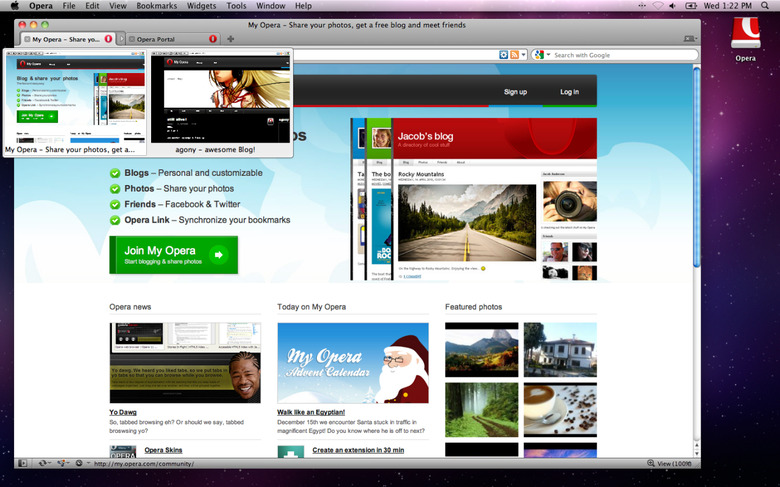Image resolution: width=780 pixels, height=487 pixels.
Task: Open a new tab with plus button
Action: click(x=230, y=39)
